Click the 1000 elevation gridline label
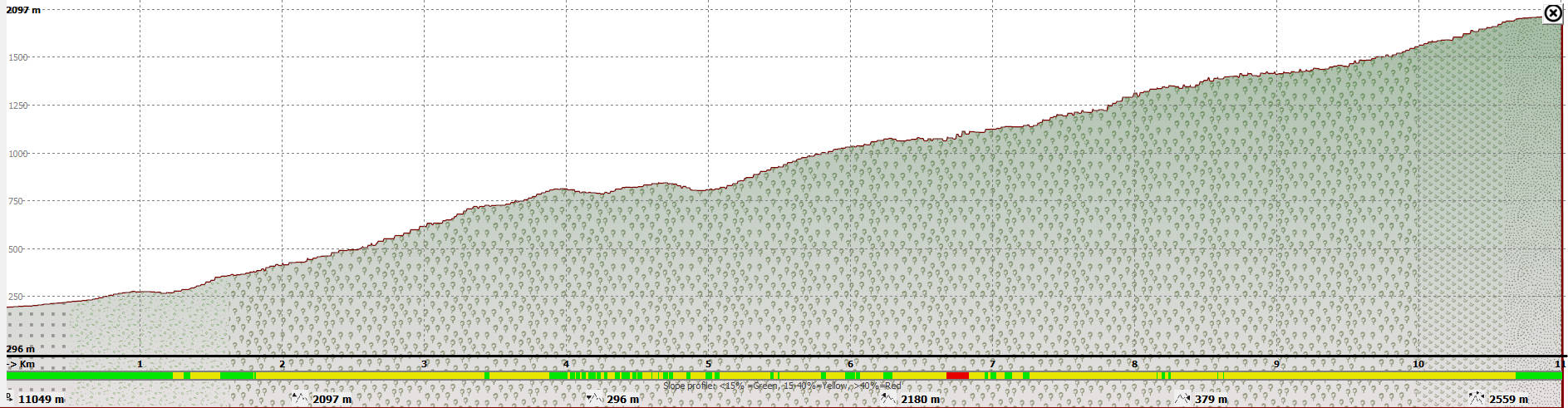The image size is (1568, 408). pyautogui.click(x=18, y=154)
